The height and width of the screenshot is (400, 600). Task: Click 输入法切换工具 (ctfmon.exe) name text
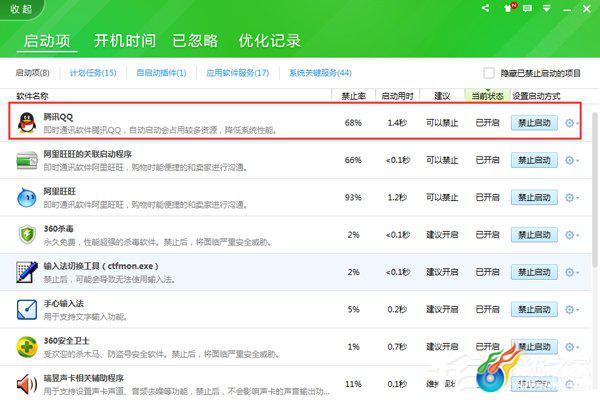click(x=101, y=266)
